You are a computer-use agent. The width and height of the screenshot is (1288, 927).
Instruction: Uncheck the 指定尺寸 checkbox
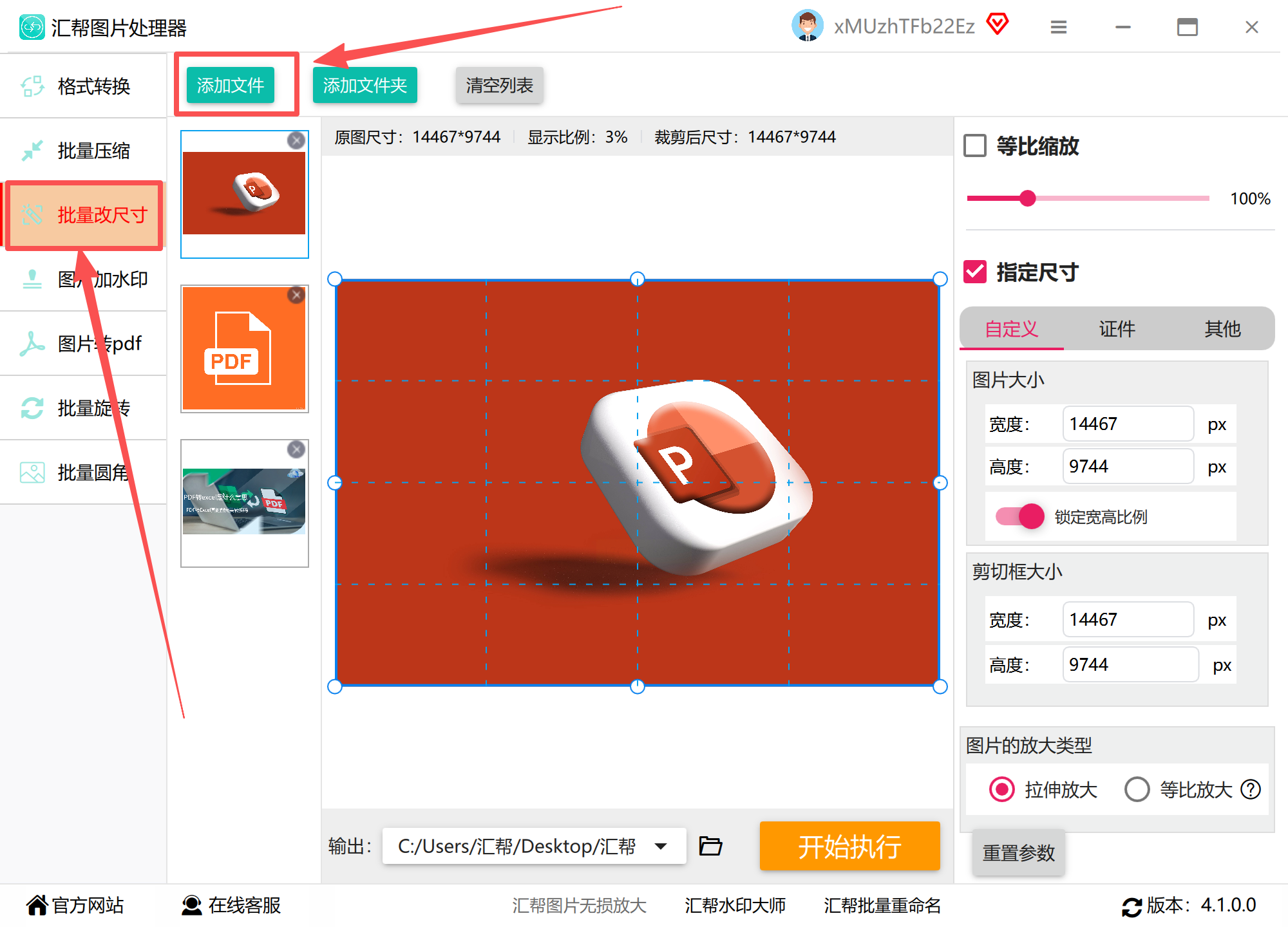coord(975,272)
